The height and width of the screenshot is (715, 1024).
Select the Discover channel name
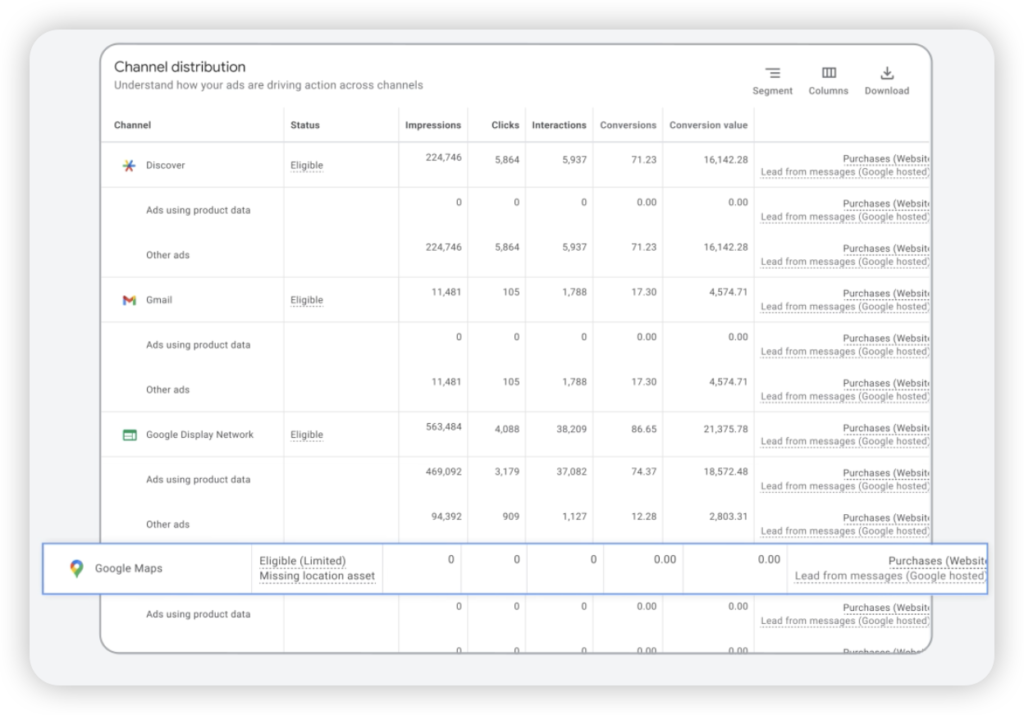click(x=165, y=165)
